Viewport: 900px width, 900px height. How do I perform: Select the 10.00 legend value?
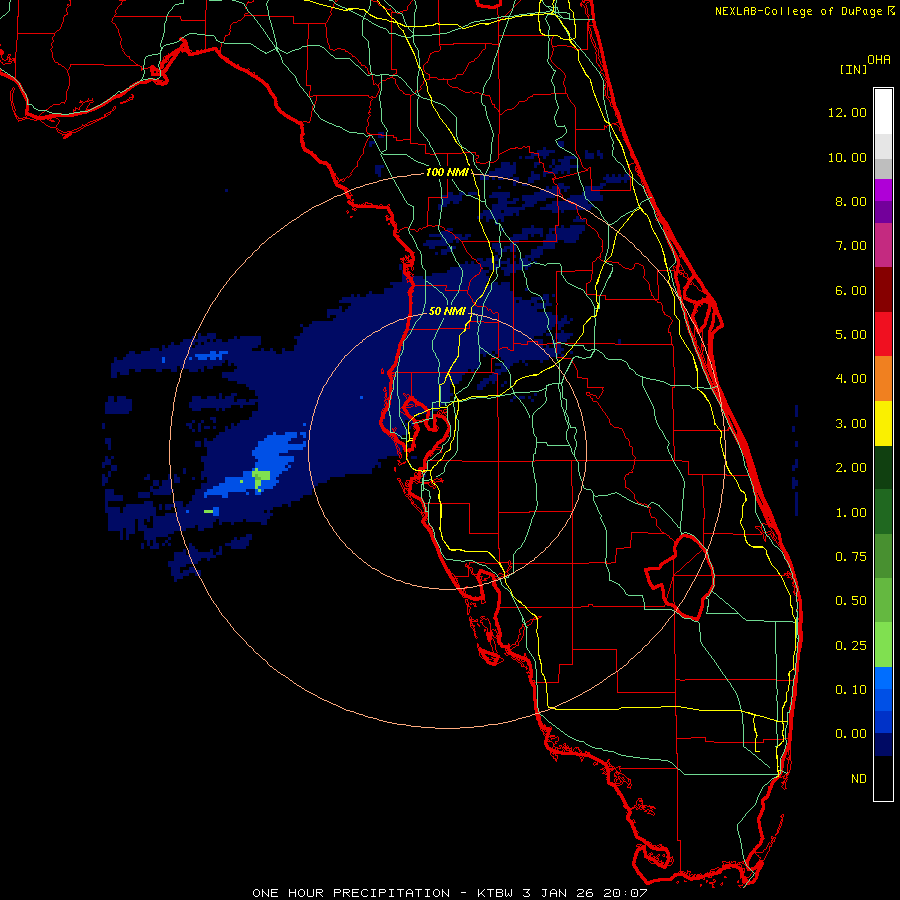click(847, 157)
